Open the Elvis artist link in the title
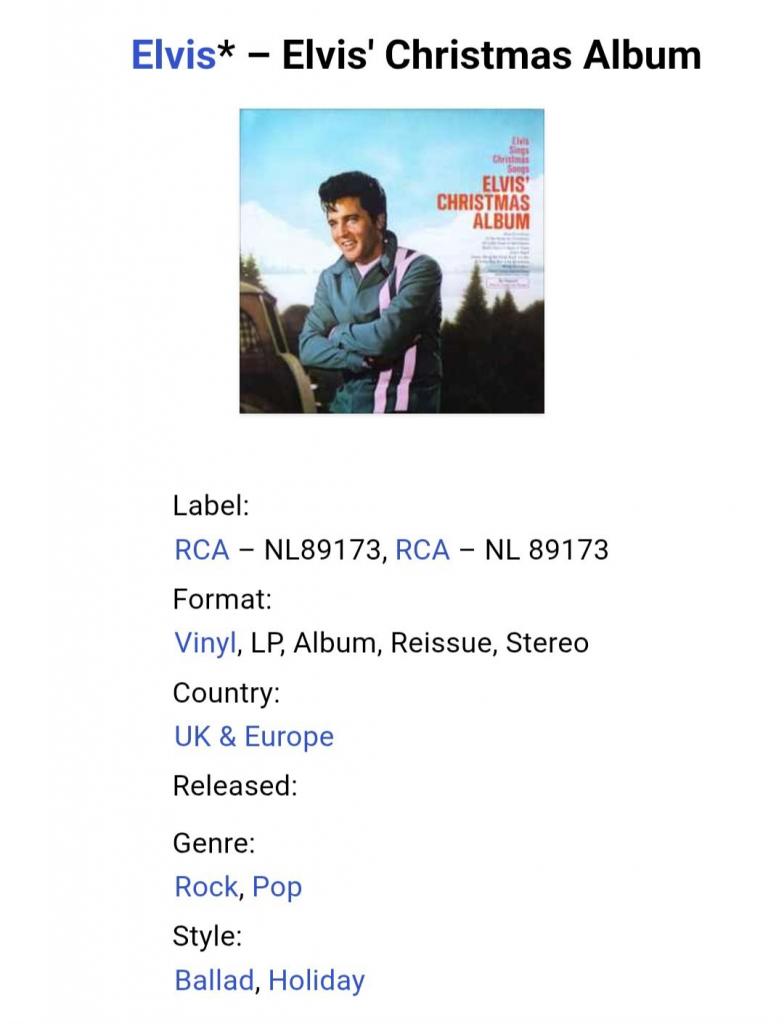The image size is (784, 1024). pyautogui.click(x=173, y=55)
